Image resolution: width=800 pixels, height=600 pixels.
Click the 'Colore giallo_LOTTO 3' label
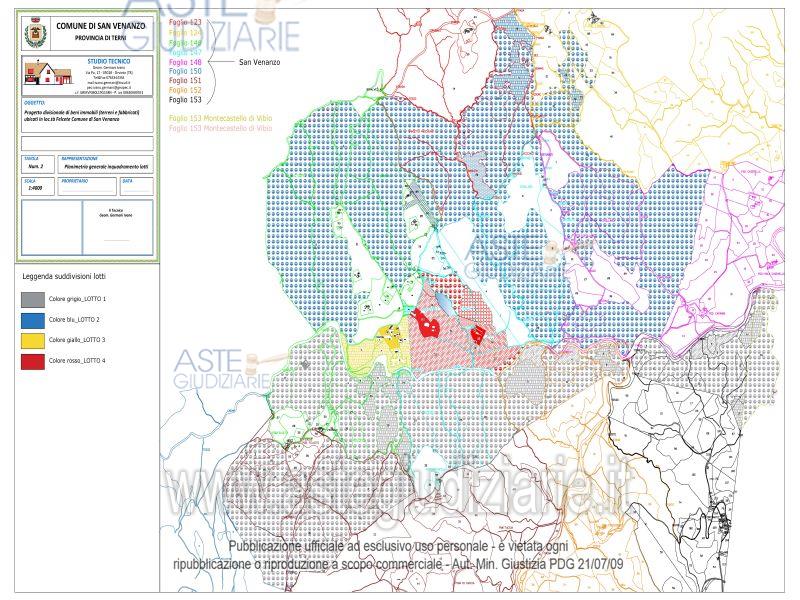click(77, 340)
